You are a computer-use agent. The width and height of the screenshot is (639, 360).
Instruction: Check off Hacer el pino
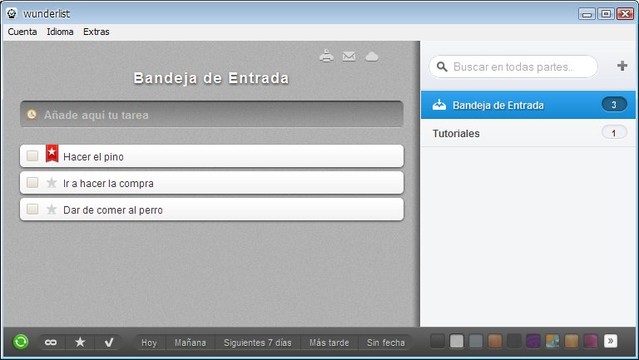32,155
